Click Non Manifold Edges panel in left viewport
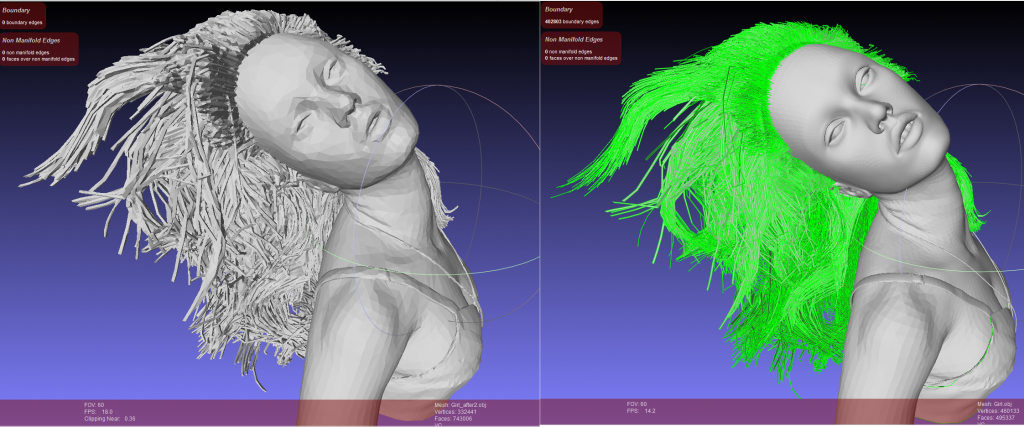The height and width of the screenshot is (427, 1024). click(x=40, y=47)
